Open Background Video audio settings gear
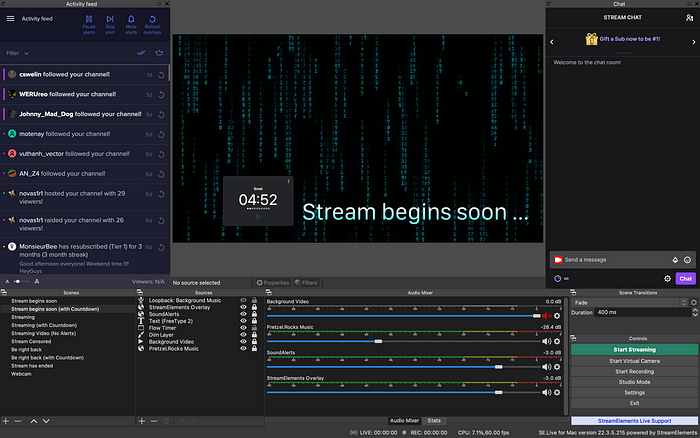Viewport: 700px width, 438px height. [x=557, y=316]
